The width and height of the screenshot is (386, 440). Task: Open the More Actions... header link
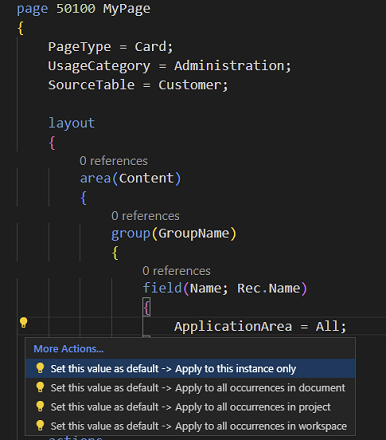pyautogui.click(x=68, y=349)
